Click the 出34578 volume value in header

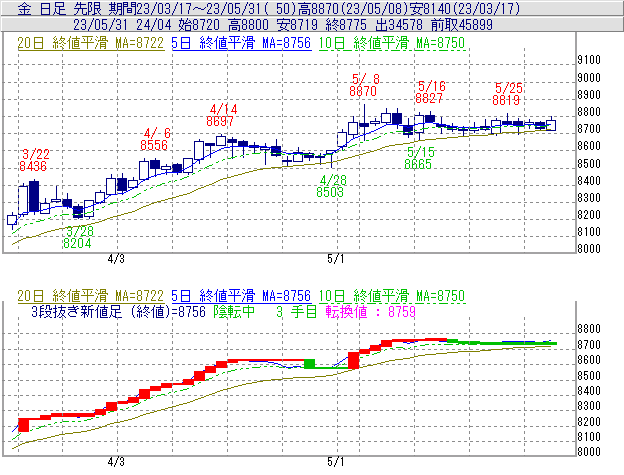tap(399, 25)
